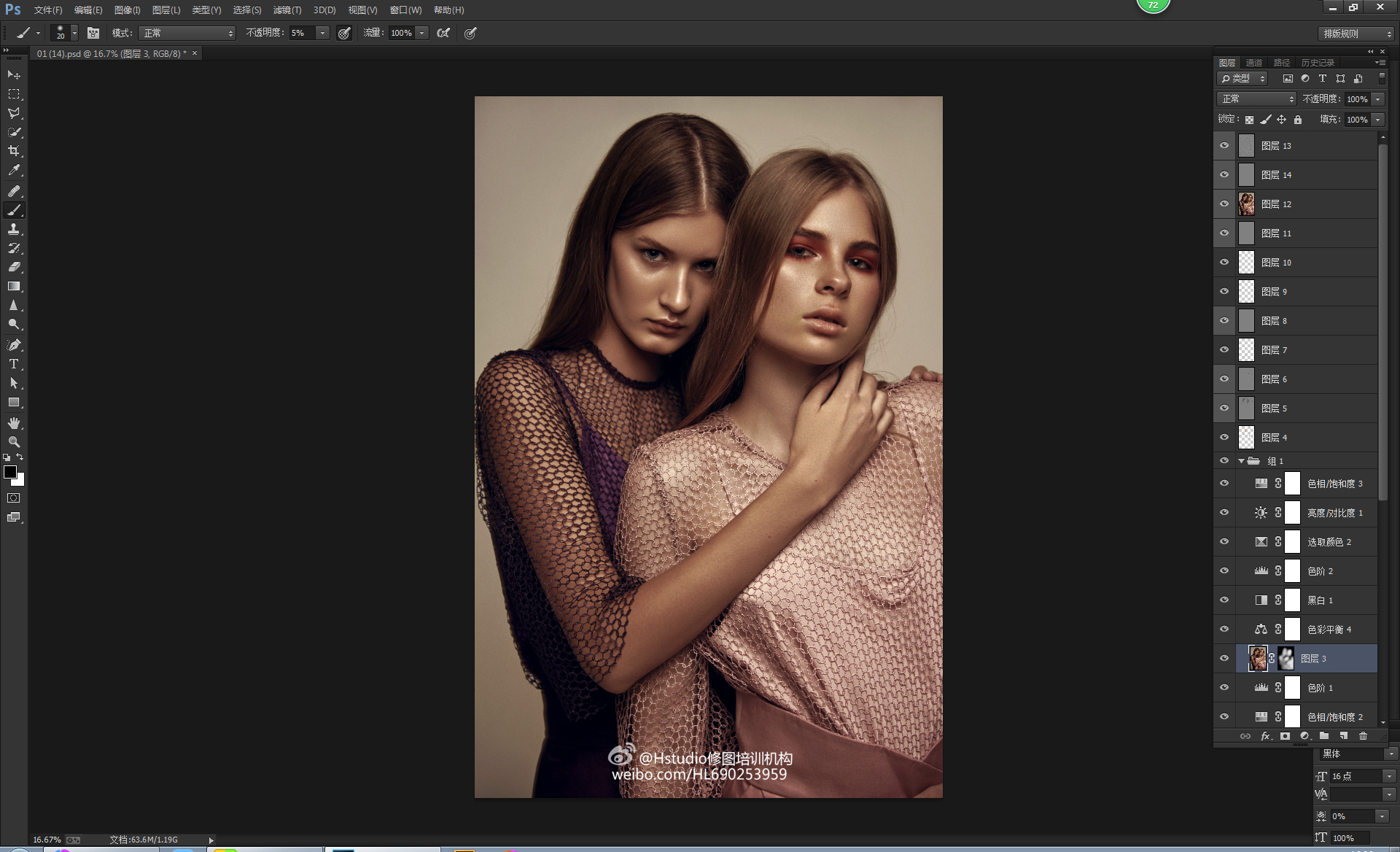Viewport: 1400px width, 852px height.
Task: Open the 滤镜(T) menu
Action: [287, 10]
